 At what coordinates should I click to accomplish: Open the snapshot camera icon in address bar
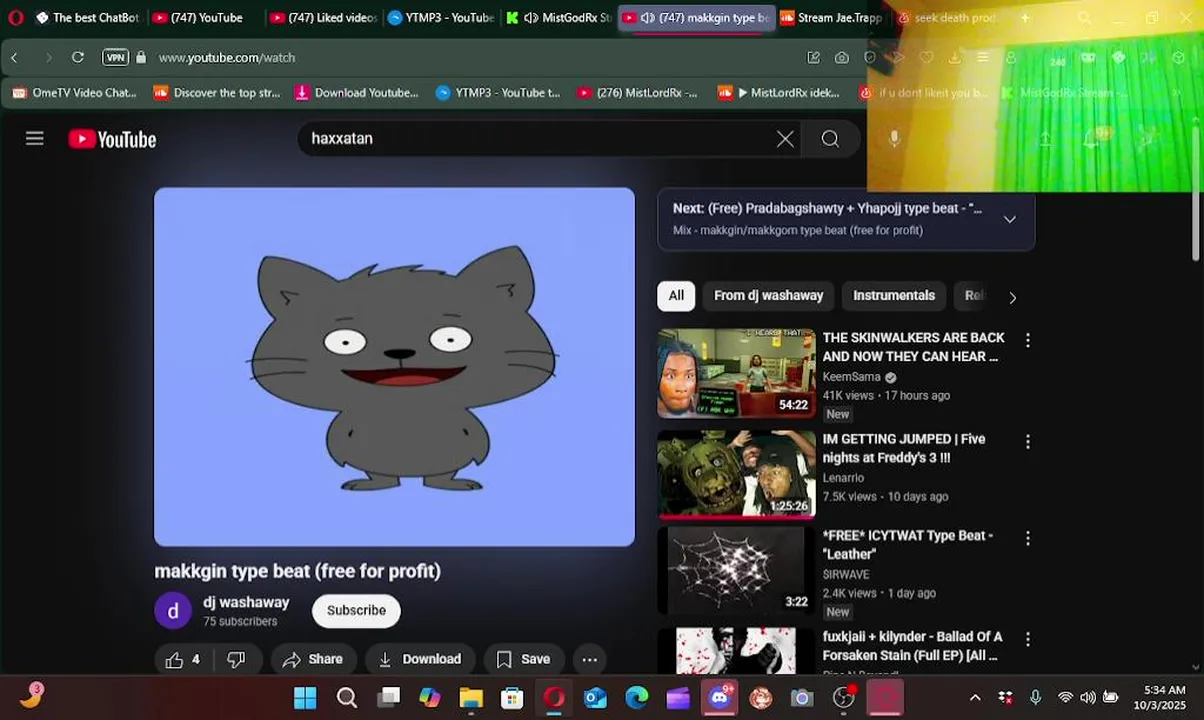click(x=842, y=58)
